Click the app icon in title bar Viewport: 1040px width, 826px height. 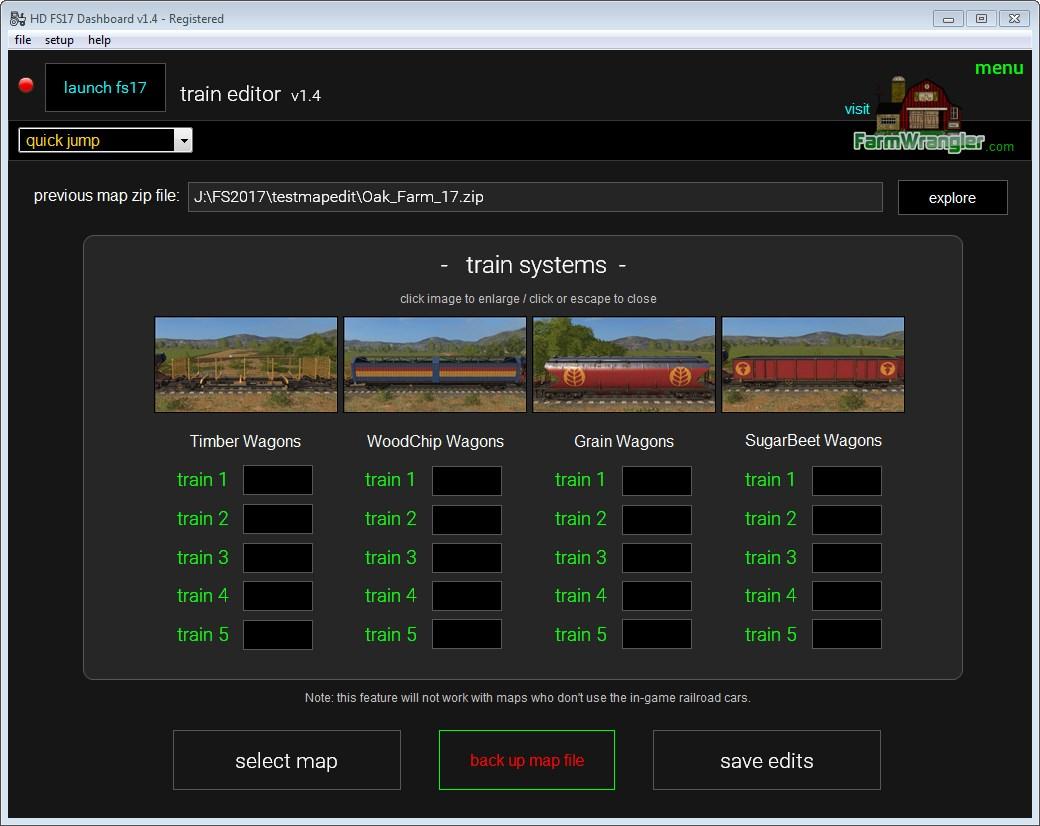point(17,18)
